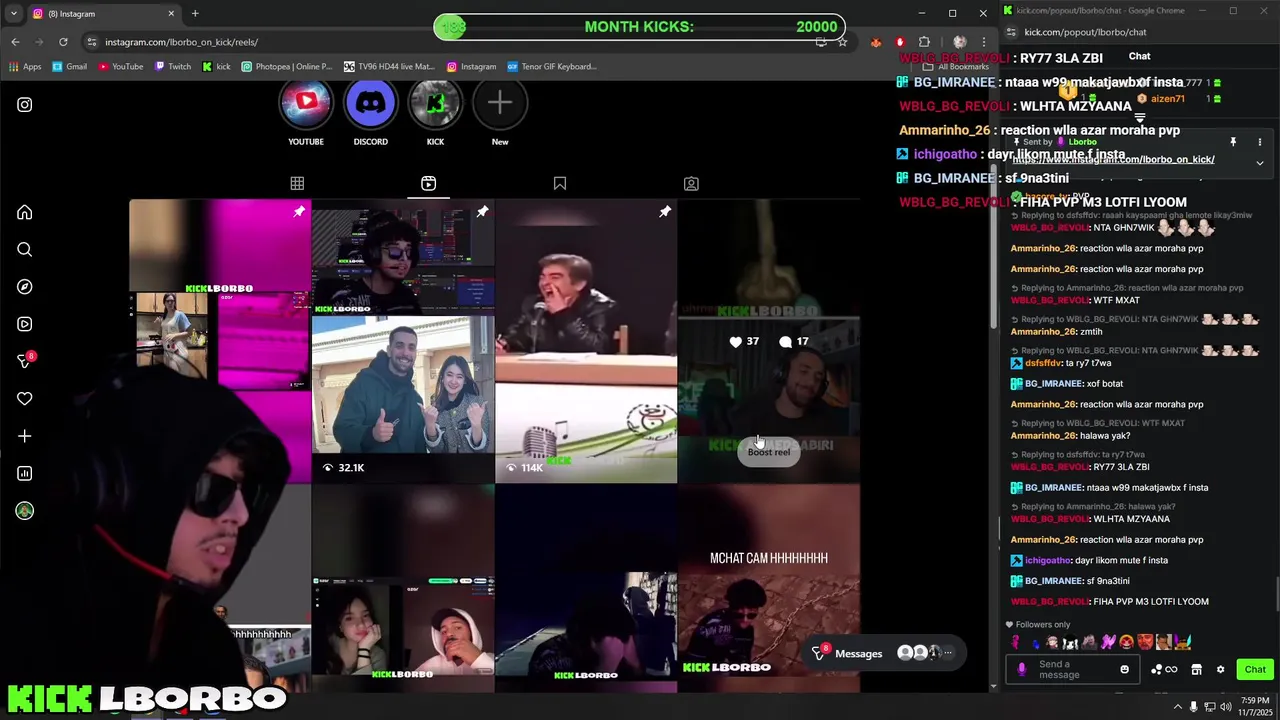Open the reel showing 32.1K views

click(403, 341)
